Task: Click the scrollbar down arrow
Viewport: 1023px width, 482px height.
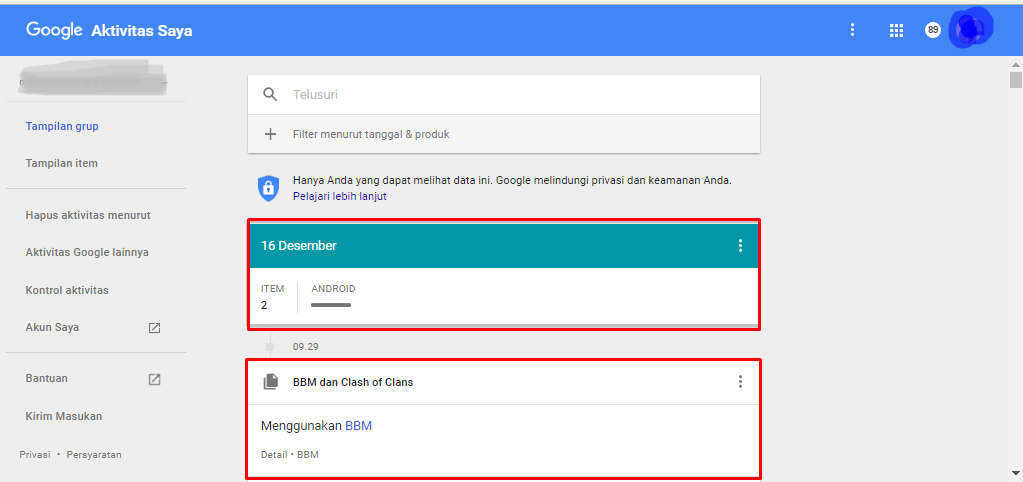Action: pyautogui.click(x=1016, y=473)
